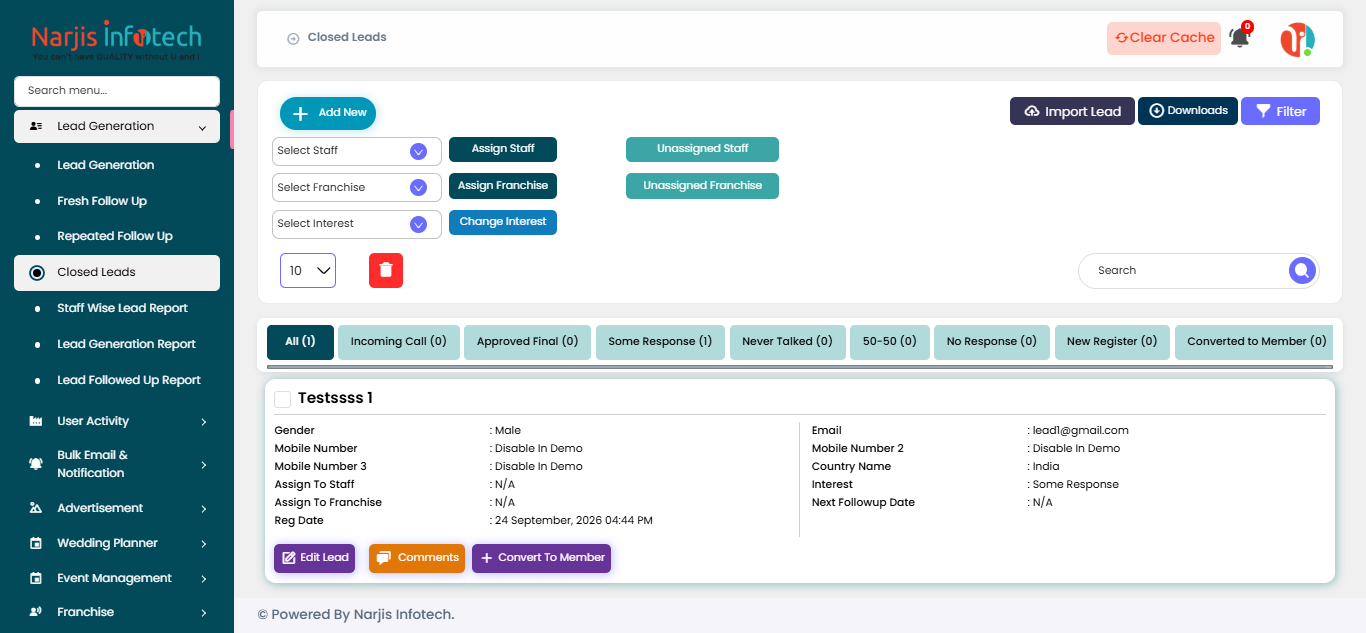The image size is (1366, 633).
Task: Click the Lead Generation menu header icon
Action: click(36, 127)
